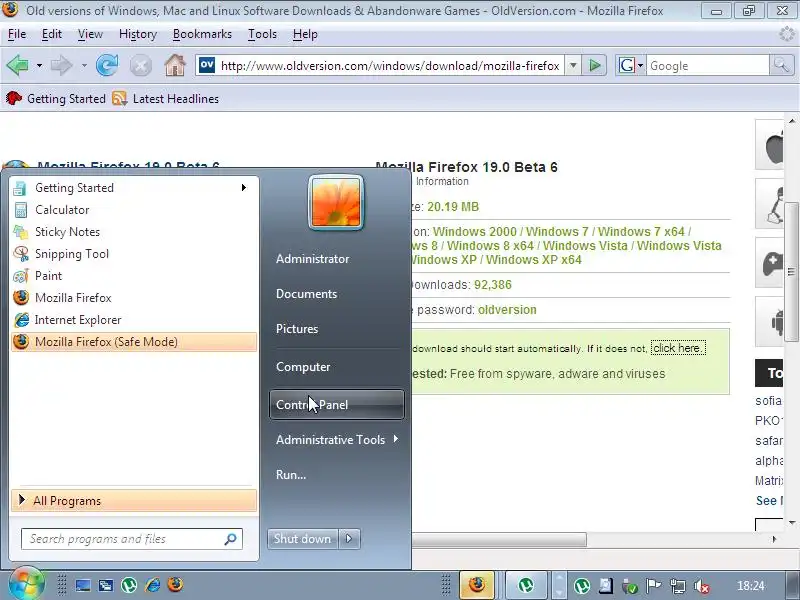Open the Latest Headlines feed bookmark
Image resolution: width=800 pixels, height=600 pixels.
point(165,98)
